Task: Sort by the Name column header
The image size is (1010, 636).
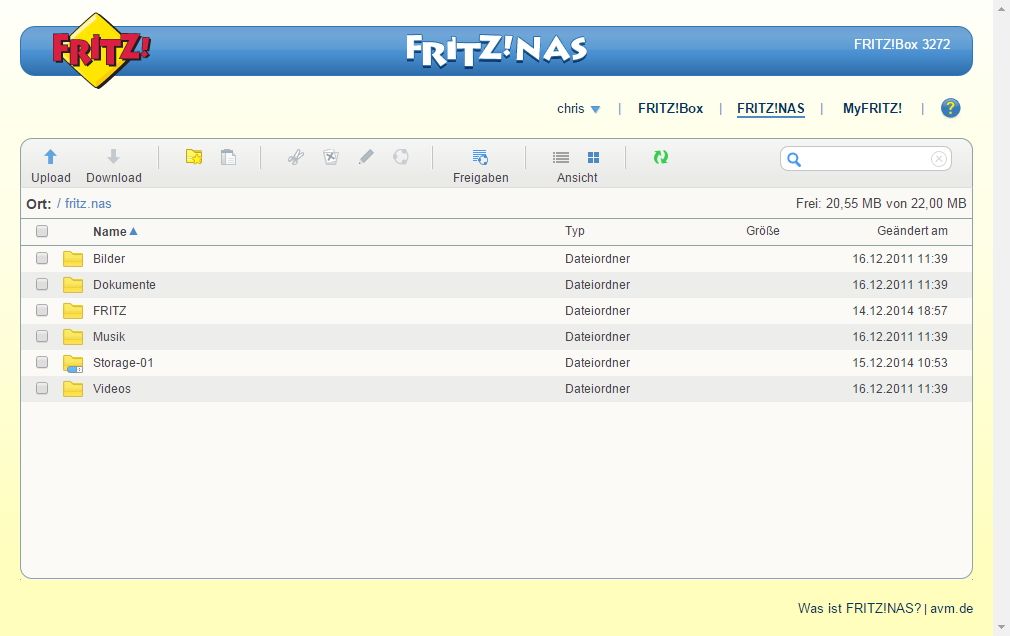Action: click(x=115, y=231)
